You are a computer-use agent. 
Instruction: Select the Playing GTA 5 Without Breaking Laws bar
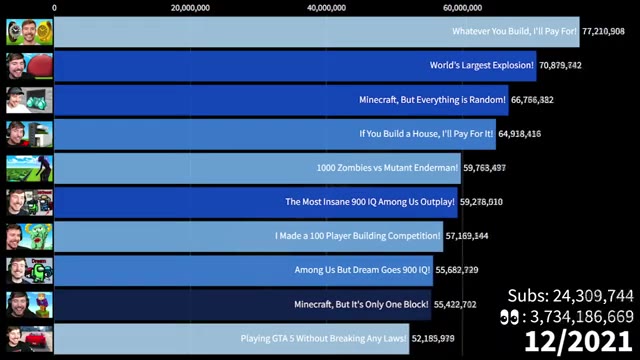(x=232, y=339)
